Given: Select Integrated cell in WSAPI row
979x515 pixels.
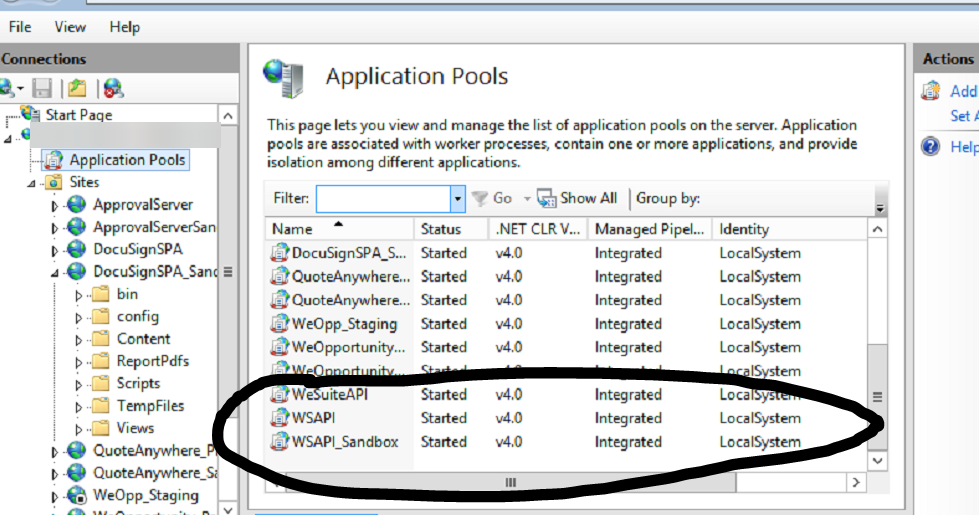Looking at the screenshot, I should [628, 418].
